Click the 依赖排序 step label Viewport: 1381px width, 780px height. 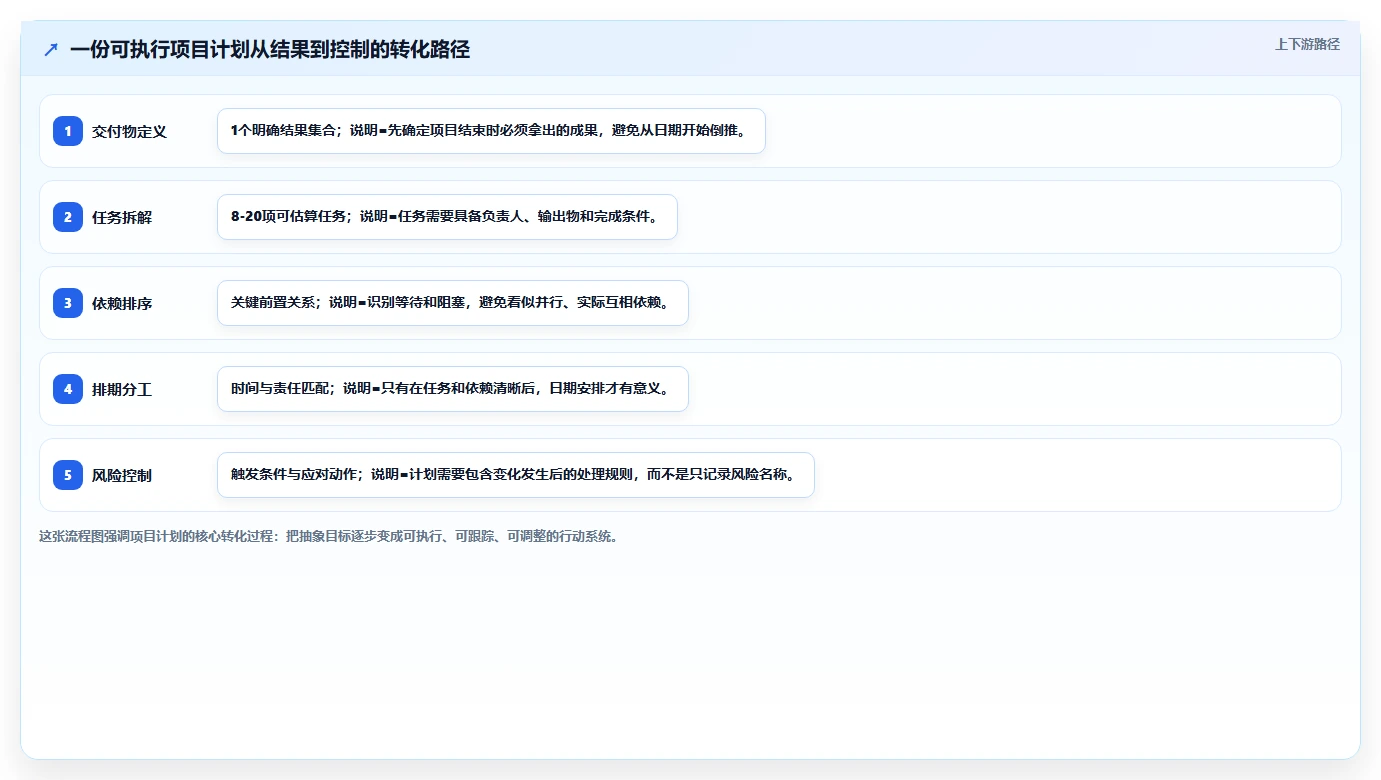122,303
